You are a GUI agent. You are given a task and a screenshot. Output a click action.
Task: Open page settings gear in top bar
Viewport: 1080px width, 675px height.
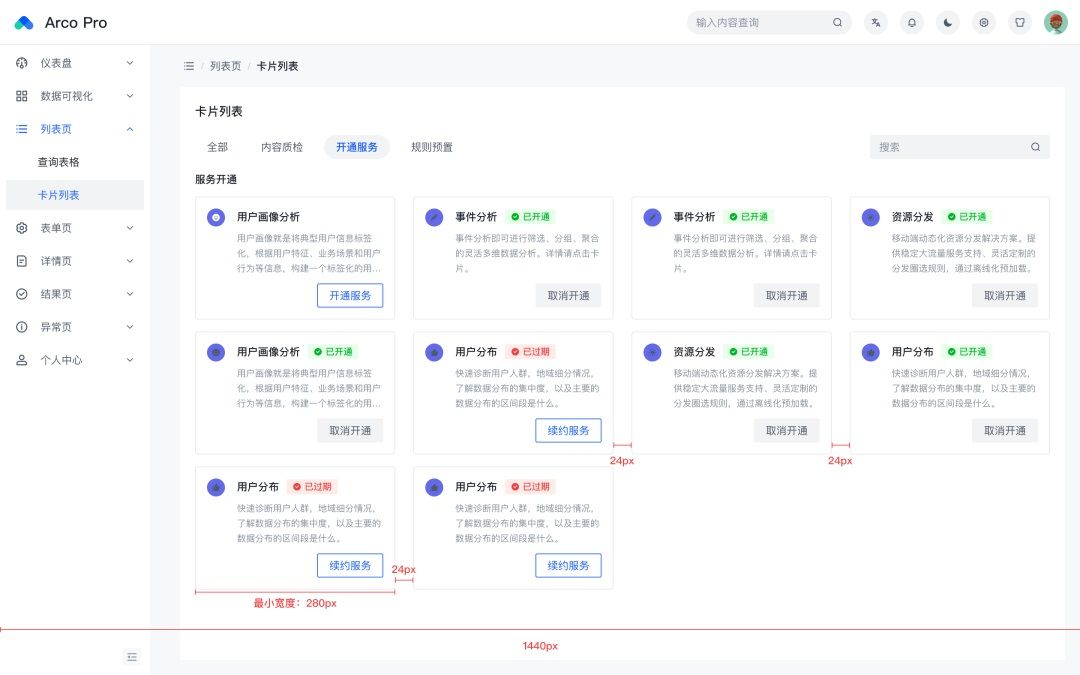984,23
